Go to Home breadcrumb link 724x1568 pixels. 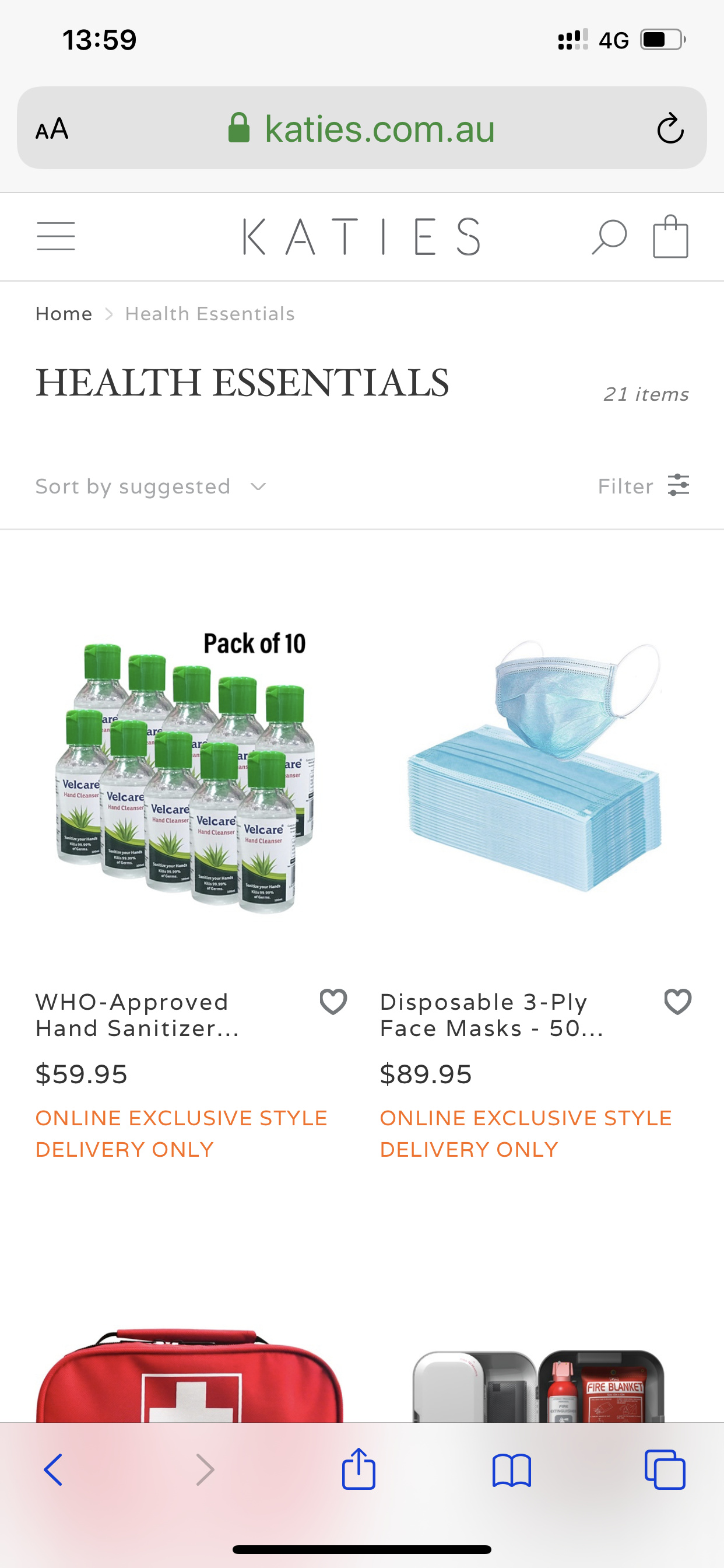(64, 313)
